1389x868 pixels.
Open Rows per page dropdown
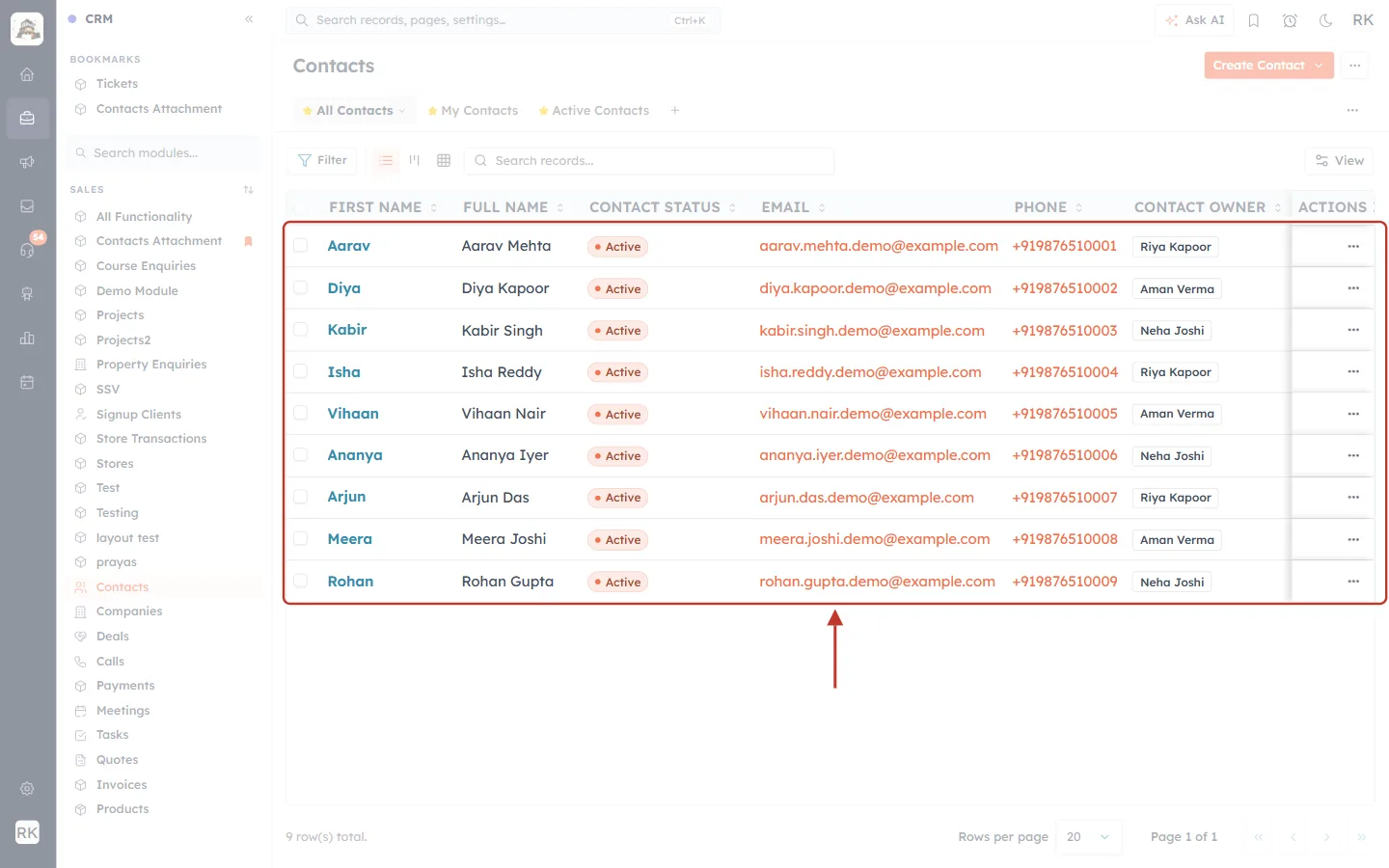point(1089,837)
